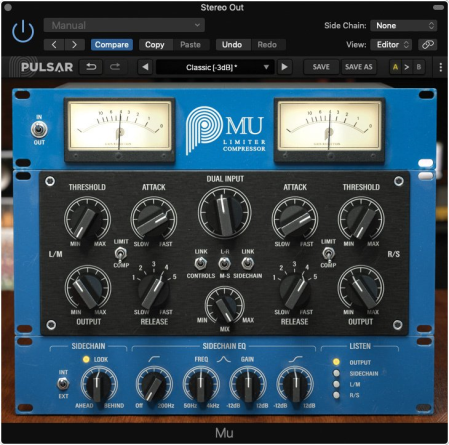Image resolution: width=449 pixels, height=445 pixels.
Task: Open the three-dot options menu
Action: 441,67
